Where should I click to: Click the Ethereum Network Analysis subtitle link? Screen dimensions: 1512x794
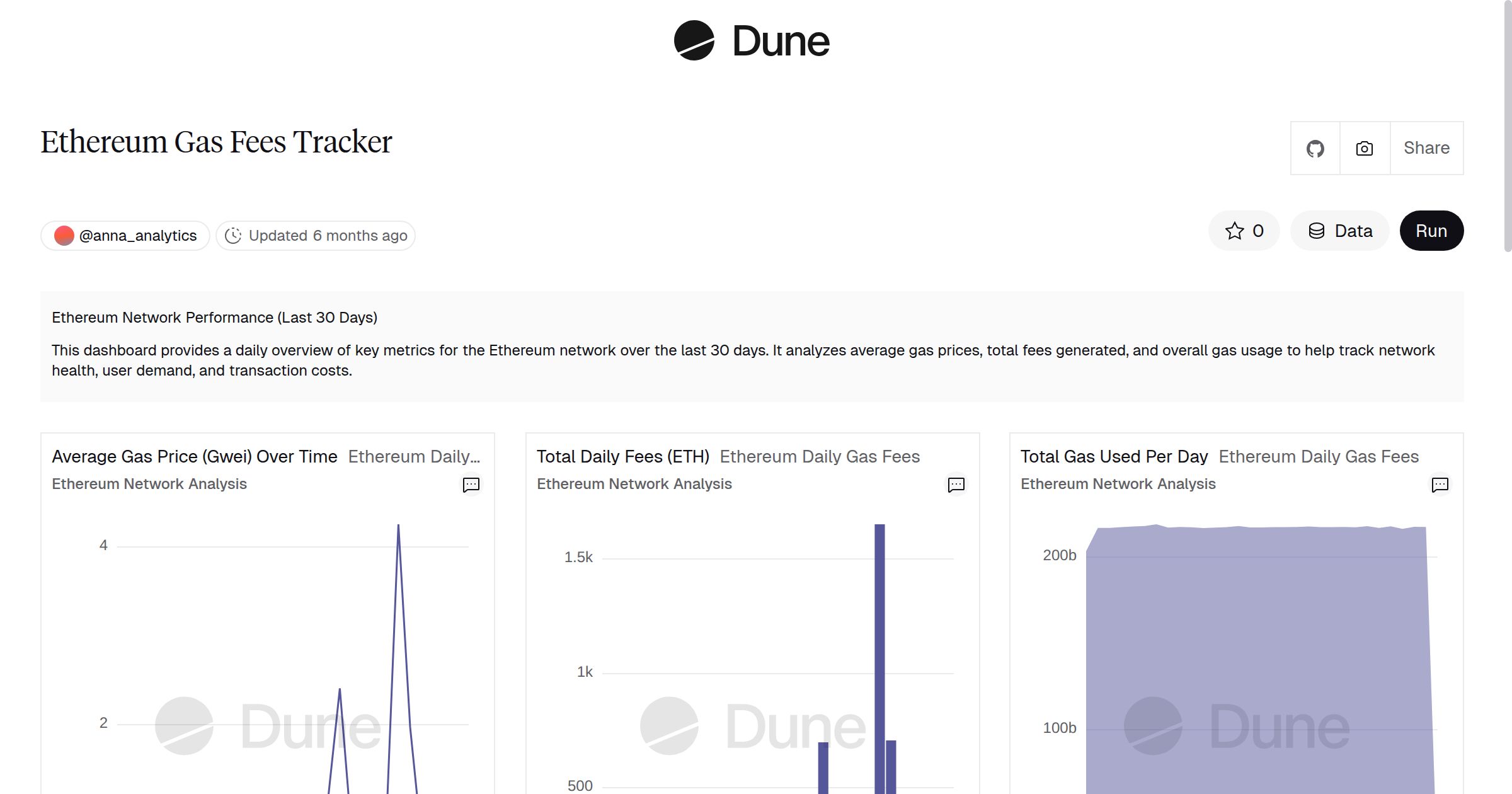[149, 484]
